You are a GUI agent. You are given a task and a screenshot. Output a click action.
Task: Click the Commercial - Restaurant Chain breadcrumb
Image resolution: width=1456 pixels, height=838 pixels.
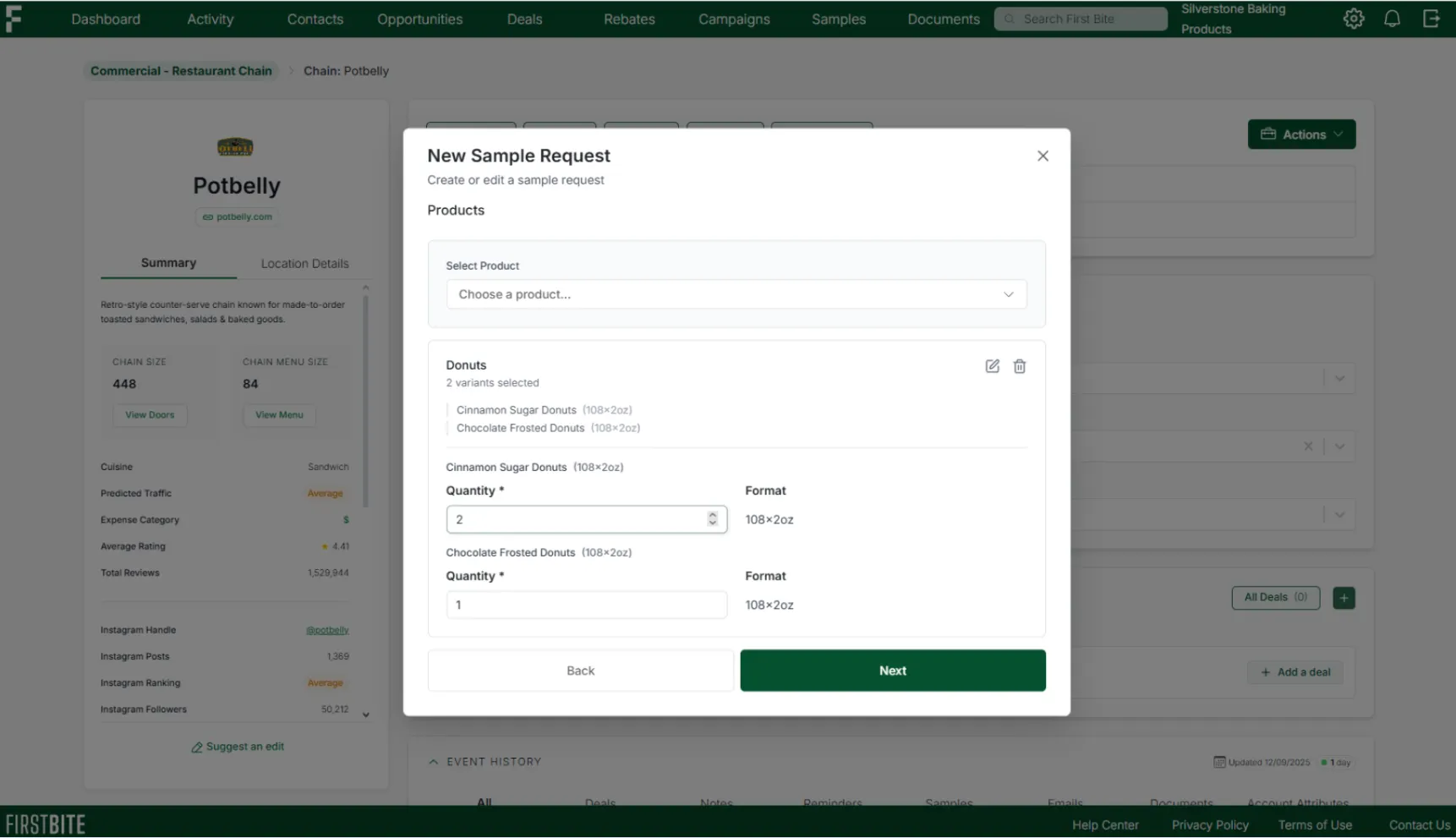[x=181, y=71]
